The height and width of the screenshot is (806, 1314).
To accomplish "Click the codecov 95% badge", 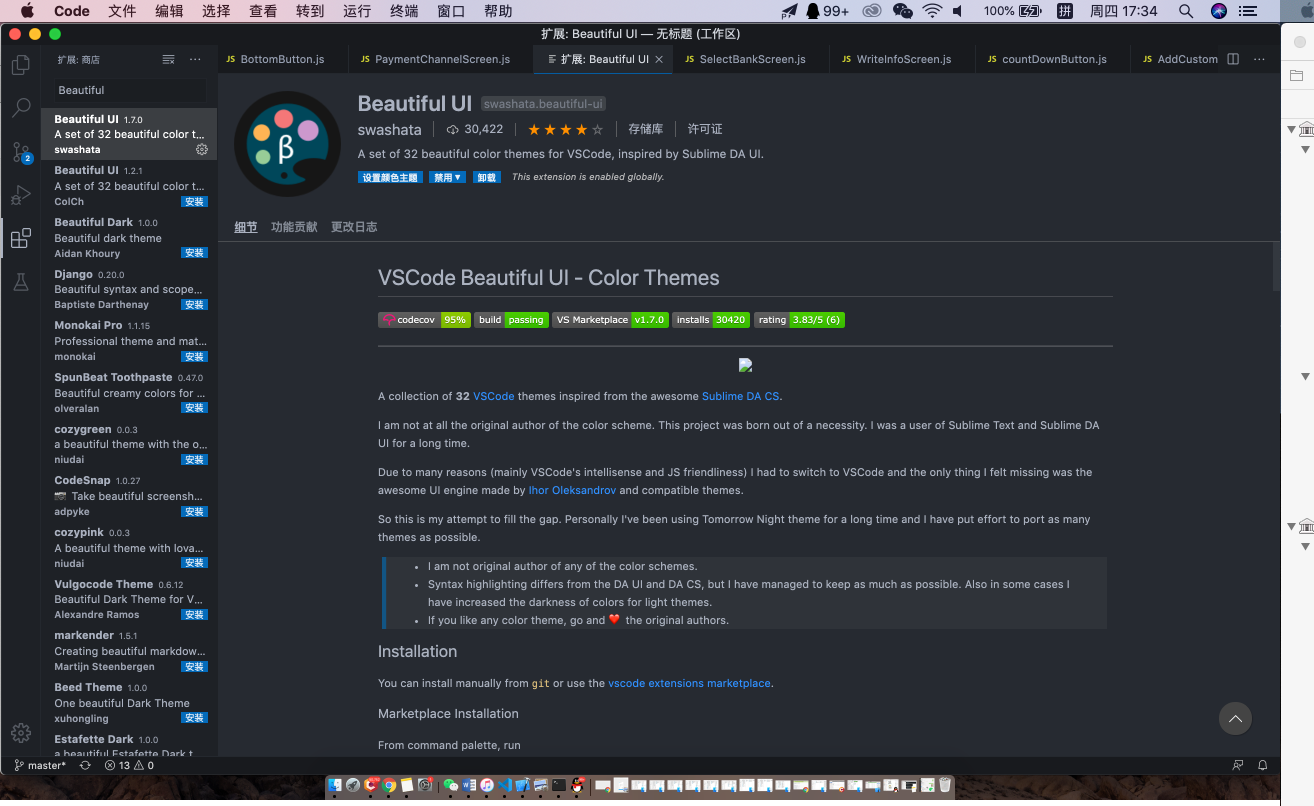I will click(424, 320).
